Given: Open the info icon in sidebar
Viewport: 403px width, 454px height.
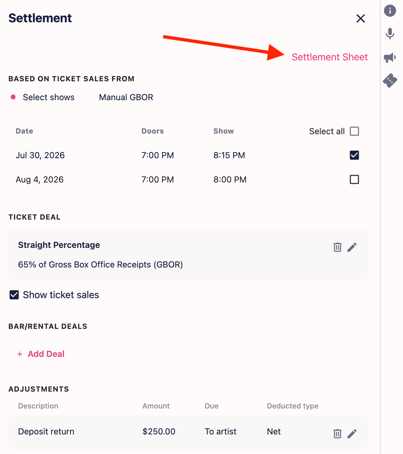Looking at the screenshot, I should pyautogui.click(x=390, y=11).
